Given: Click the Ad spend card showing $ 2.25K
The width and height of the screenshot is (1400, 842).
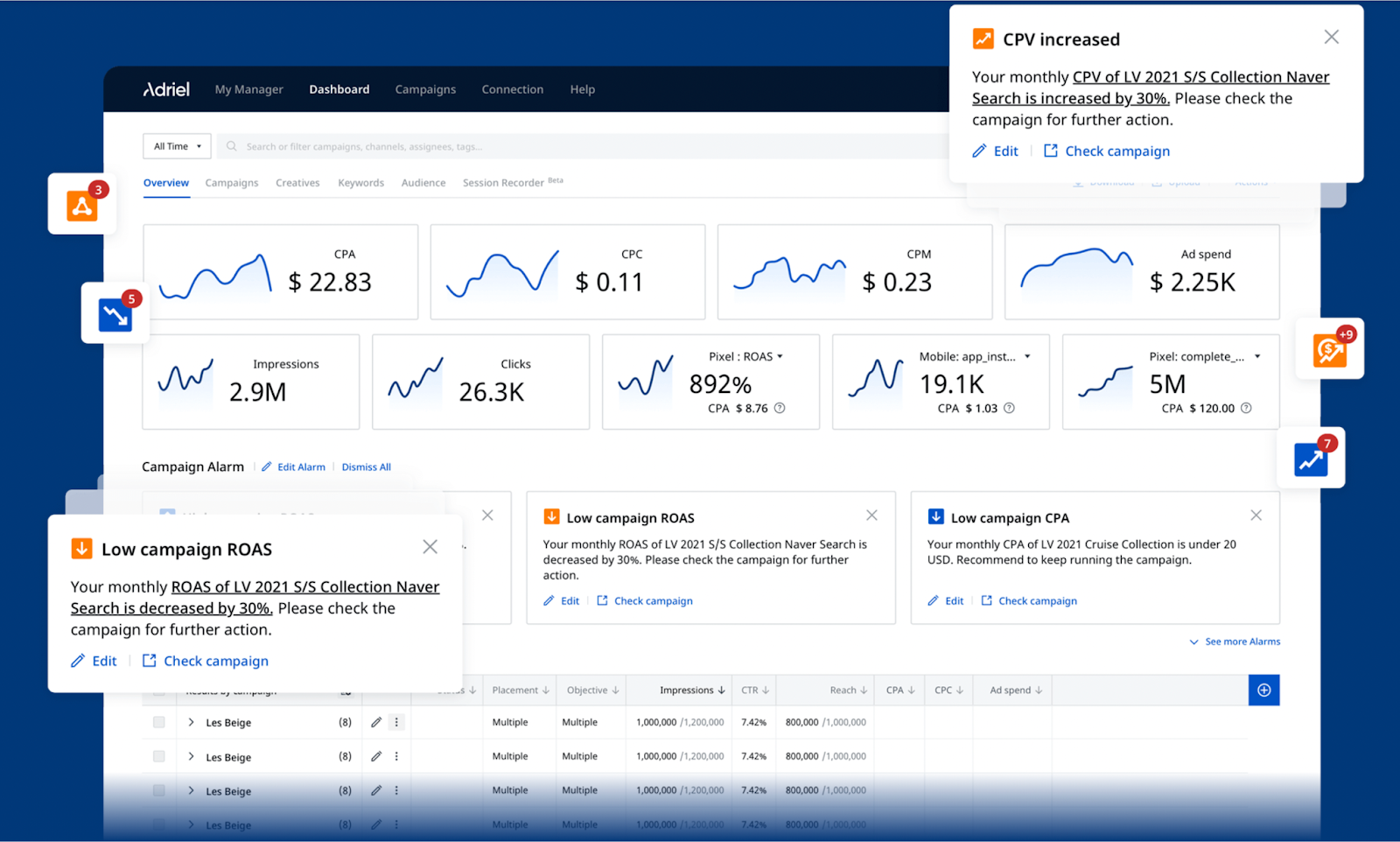Looking at the screenshot, I should 1142,272.
